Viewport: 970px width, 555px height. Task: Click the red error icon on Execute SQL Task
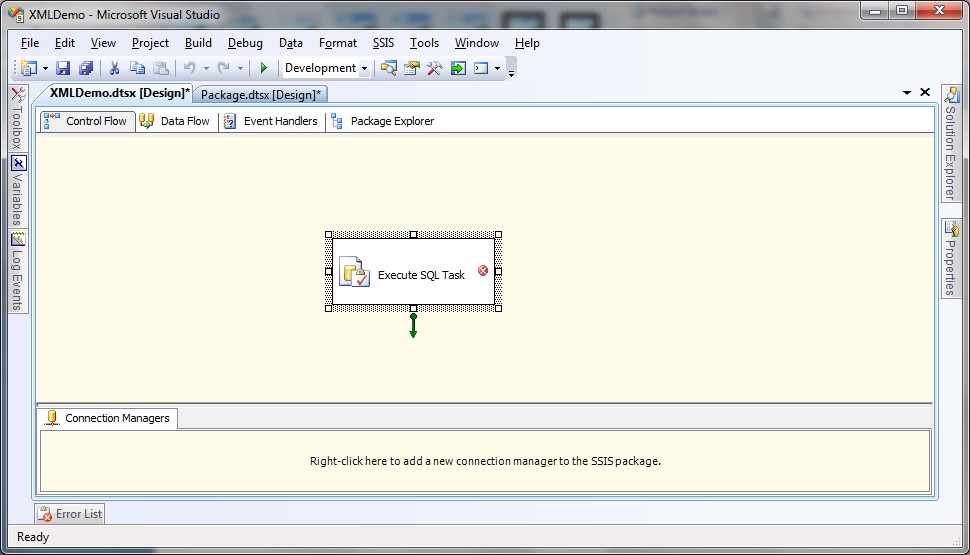pos(483,270)
